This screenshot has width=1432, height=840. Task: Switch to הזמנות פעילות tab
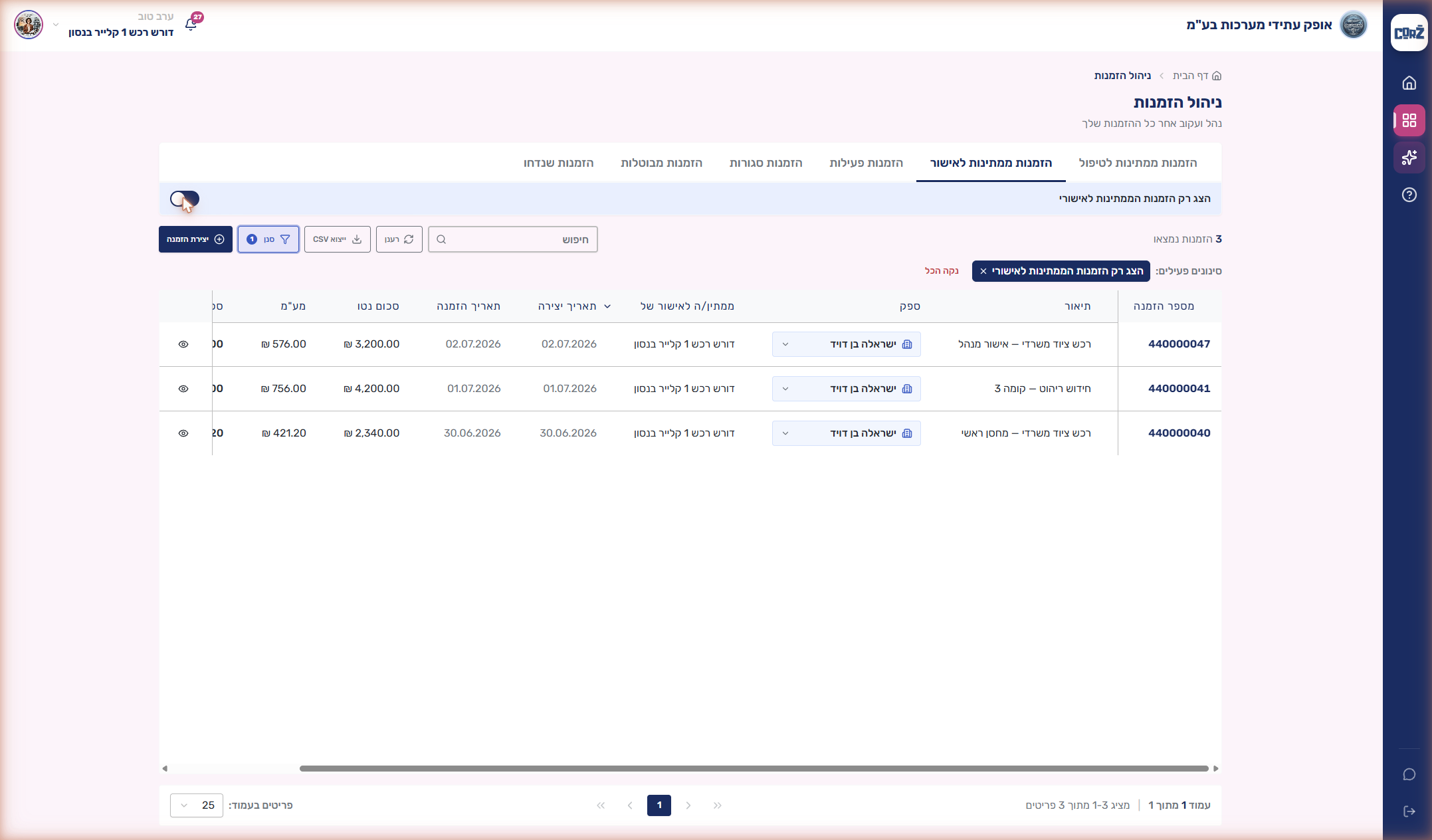[866, 163]
